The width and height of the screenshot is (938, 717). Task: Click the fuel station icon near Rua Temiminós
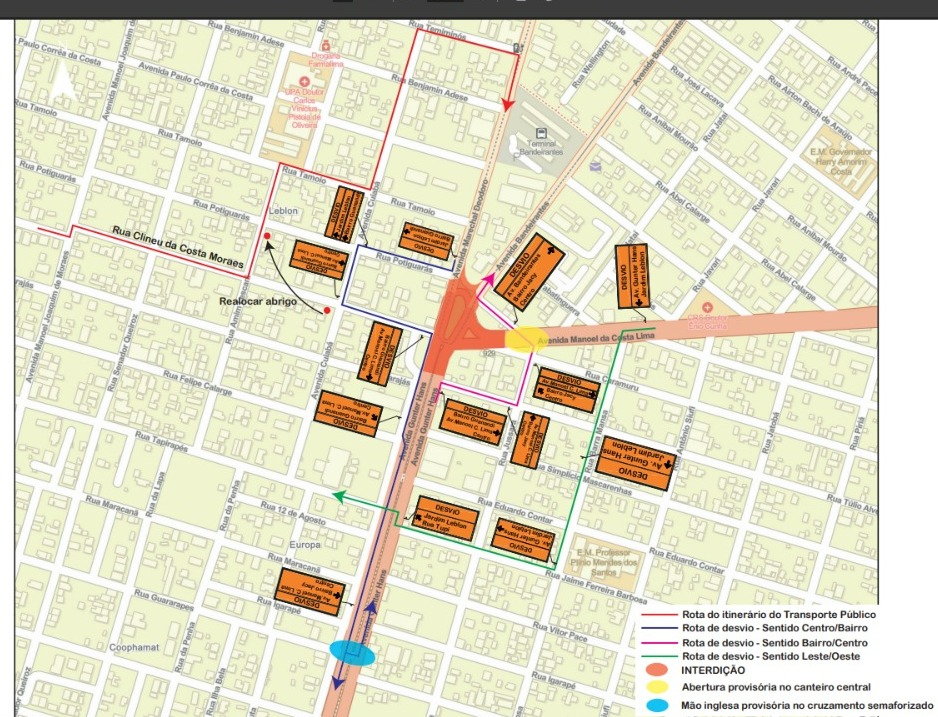tap(517, 47)
